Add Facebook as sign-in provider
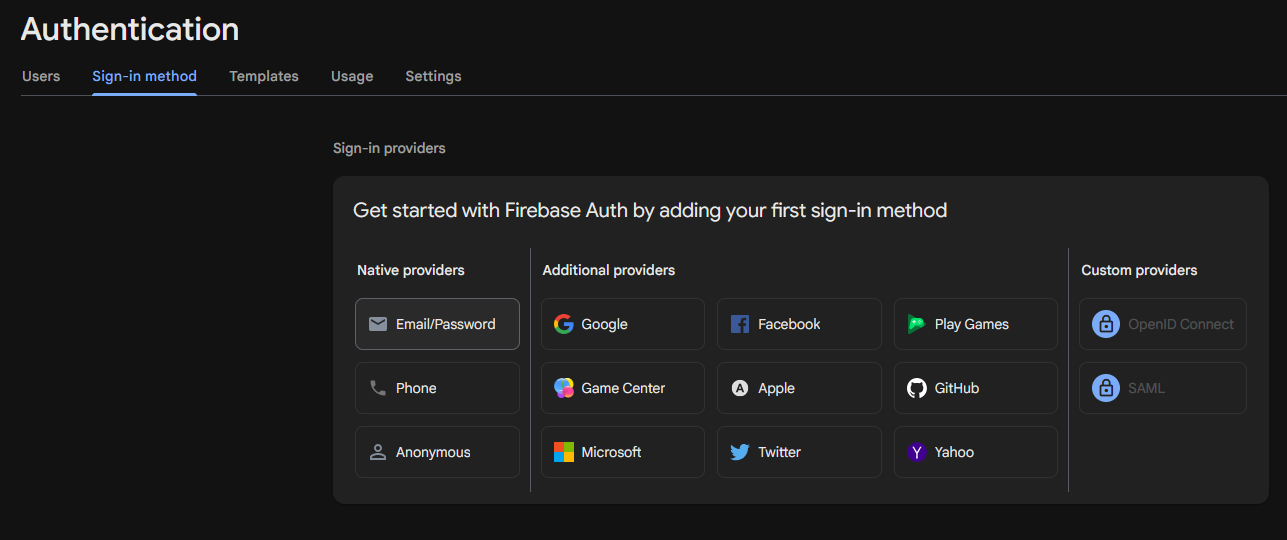The width and height of the screenshot is (1287, 540). [799, 324]
